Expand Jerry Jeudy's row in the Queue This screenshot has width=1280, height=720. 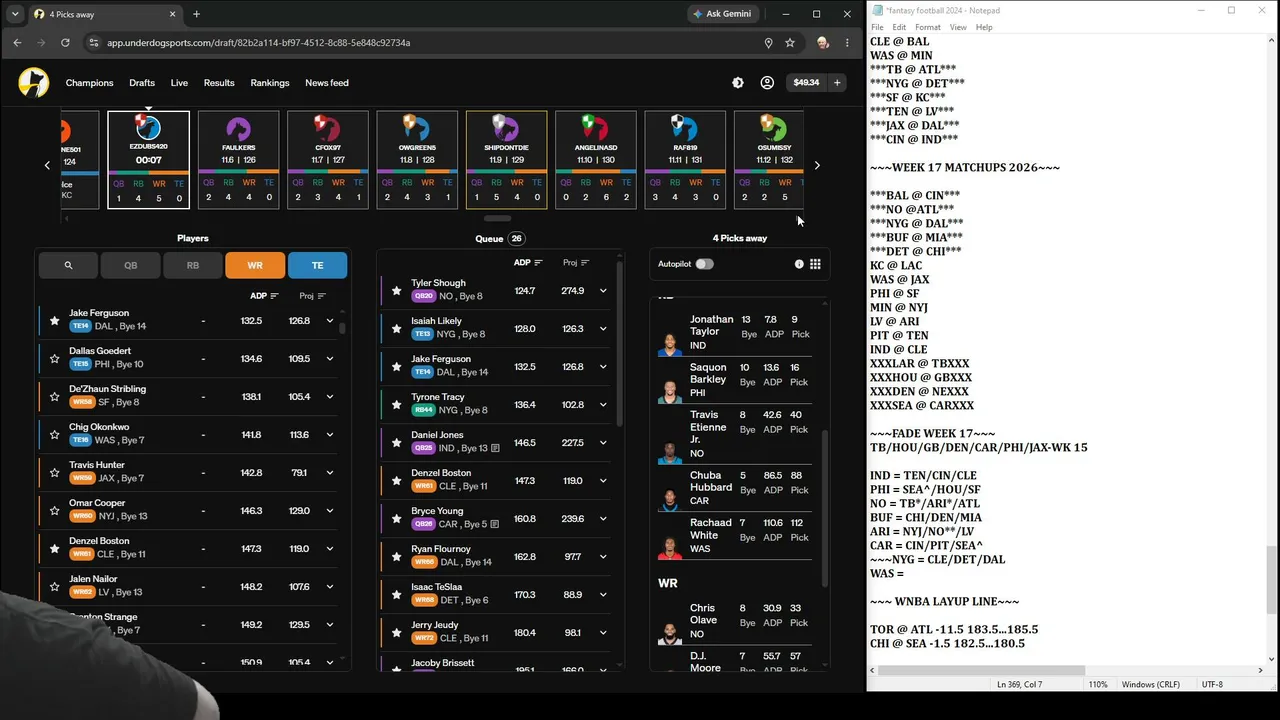pyautogui.click(x=603, y=633)
